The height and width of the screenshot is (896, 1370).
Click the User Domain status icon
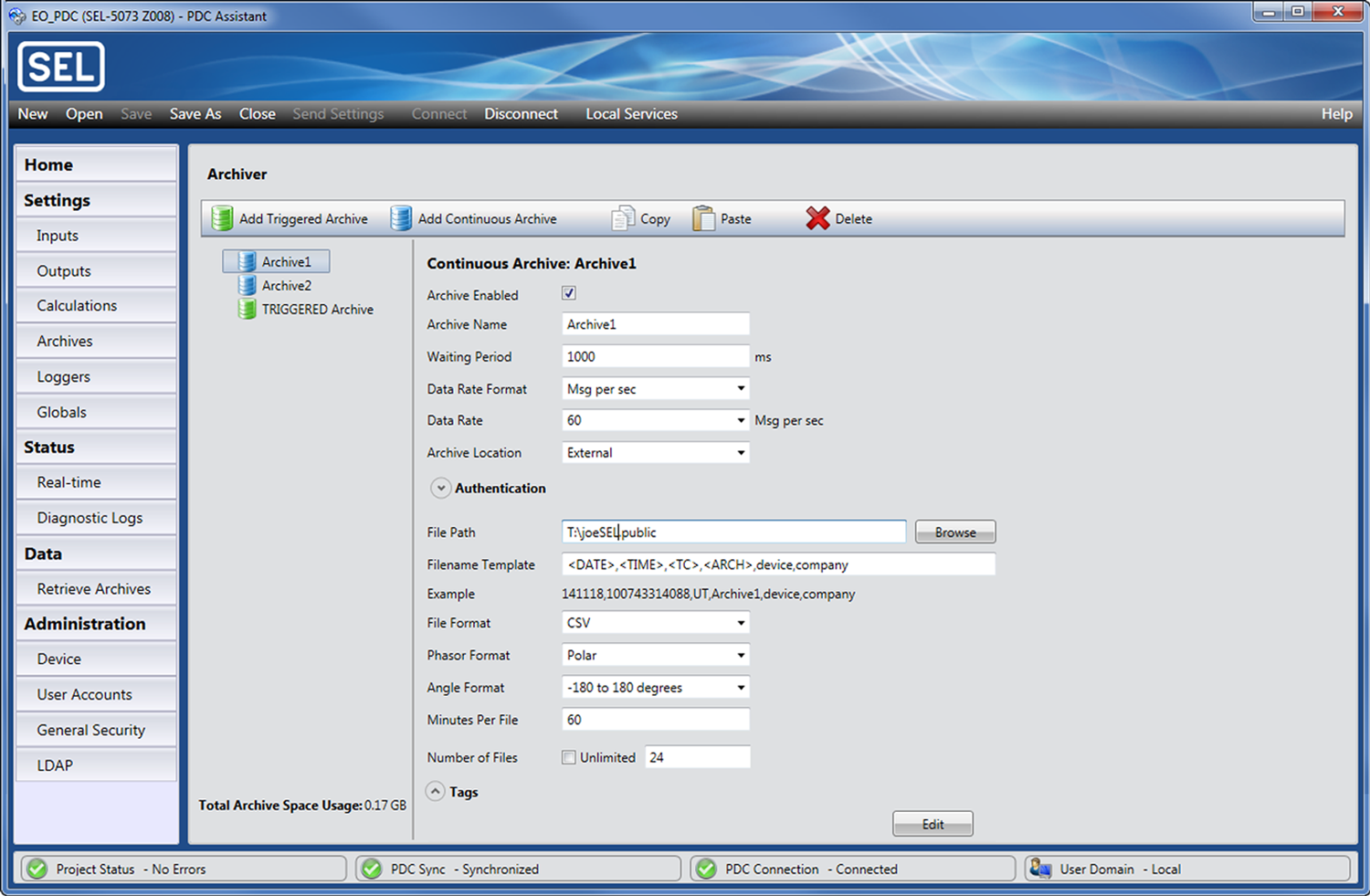click(x=1039, y=868)
